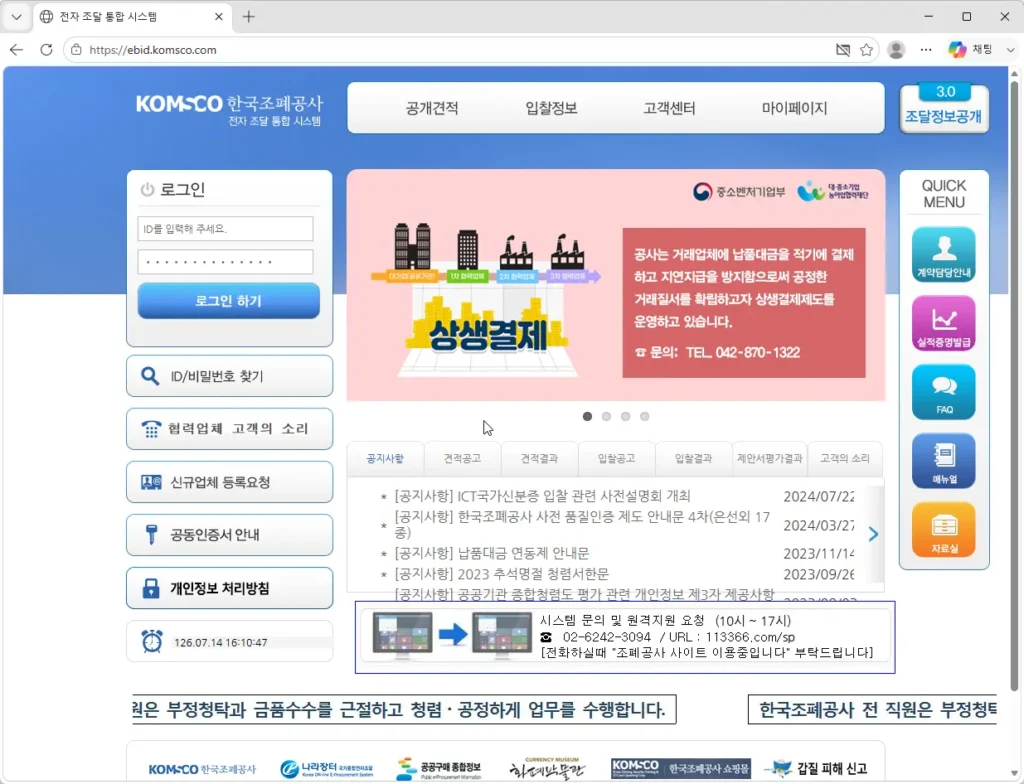Click the site information lock icon
This screenshot has width=1024, height=784.
pyautogui.click(x=76, y=50)
